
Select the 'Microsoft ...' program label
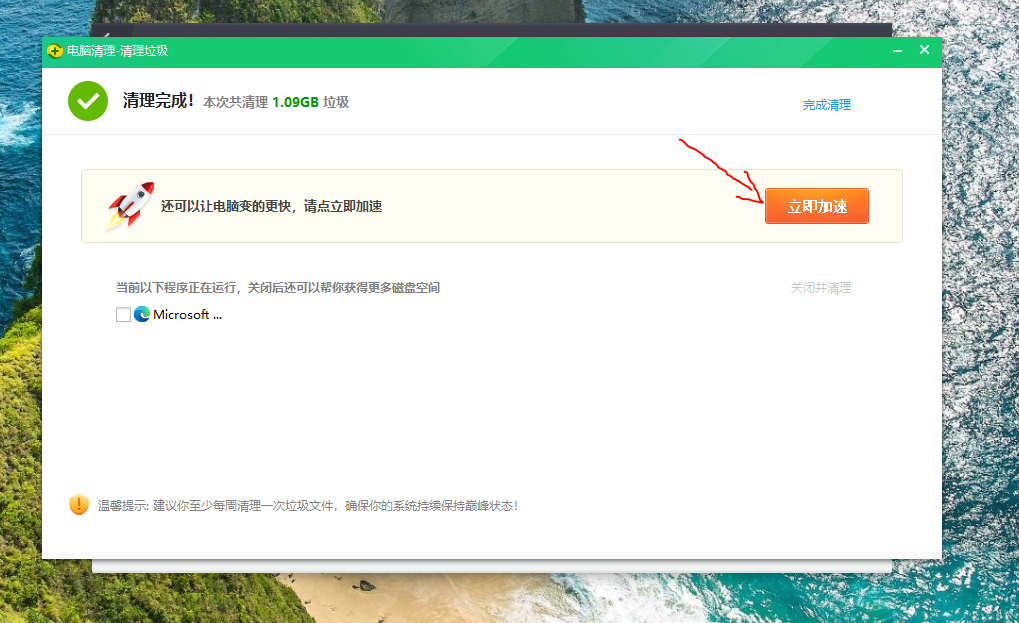[187, 314]
